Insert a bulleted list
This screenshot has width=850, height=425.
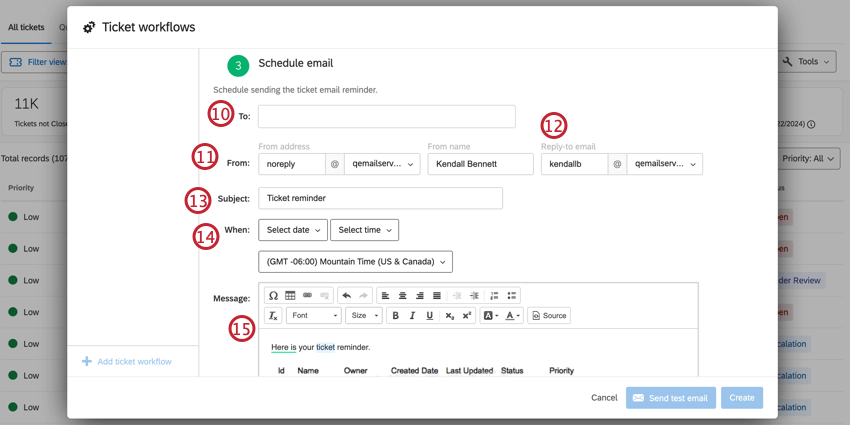tap(511, 295)
